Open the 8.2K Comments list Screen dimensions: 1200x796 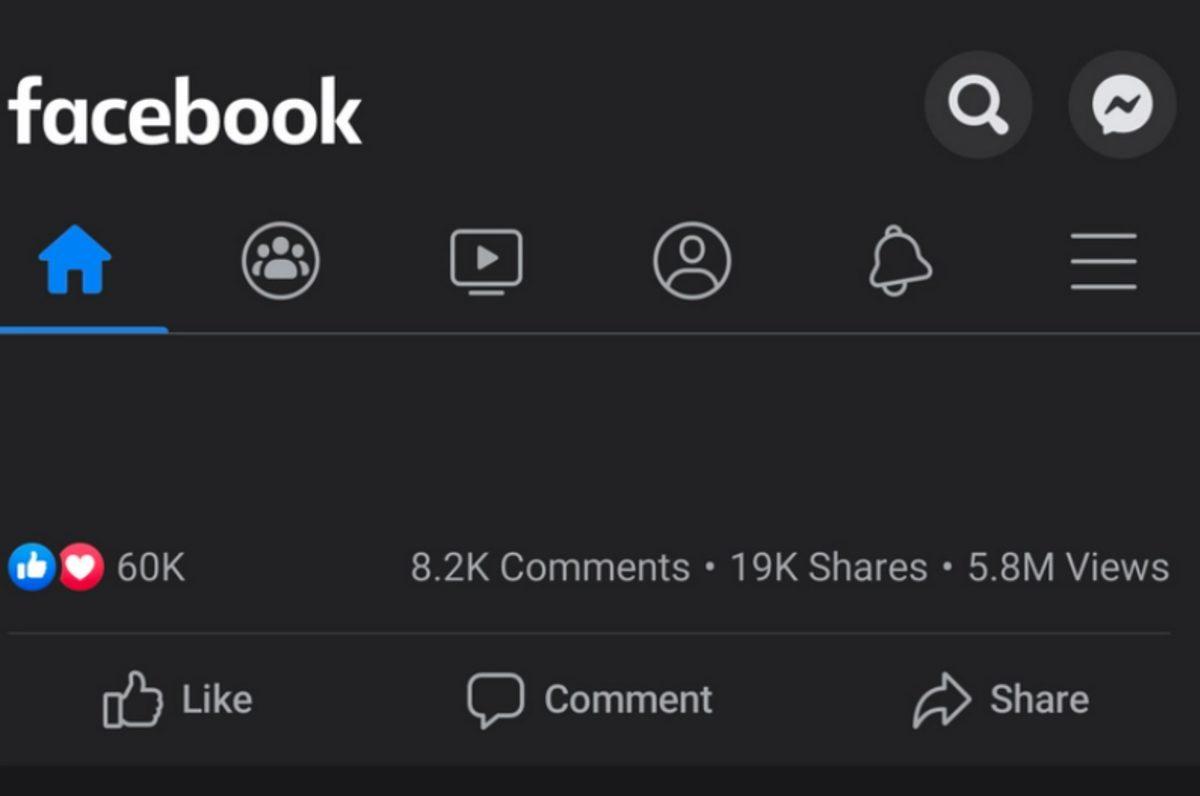coord(549,566)
